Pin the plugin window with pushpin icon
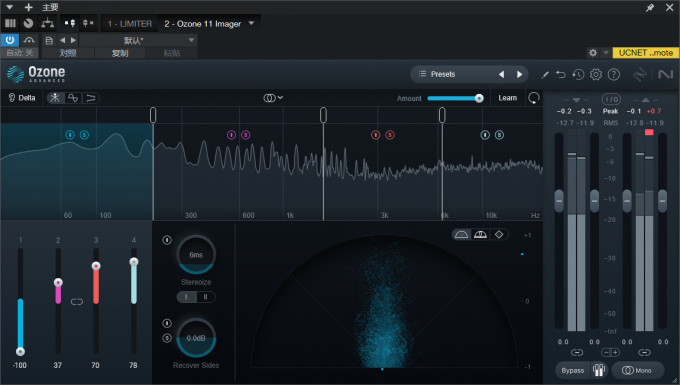Image resolution: width=680 pixels, height=385 pixels. (x=650, y=7)
